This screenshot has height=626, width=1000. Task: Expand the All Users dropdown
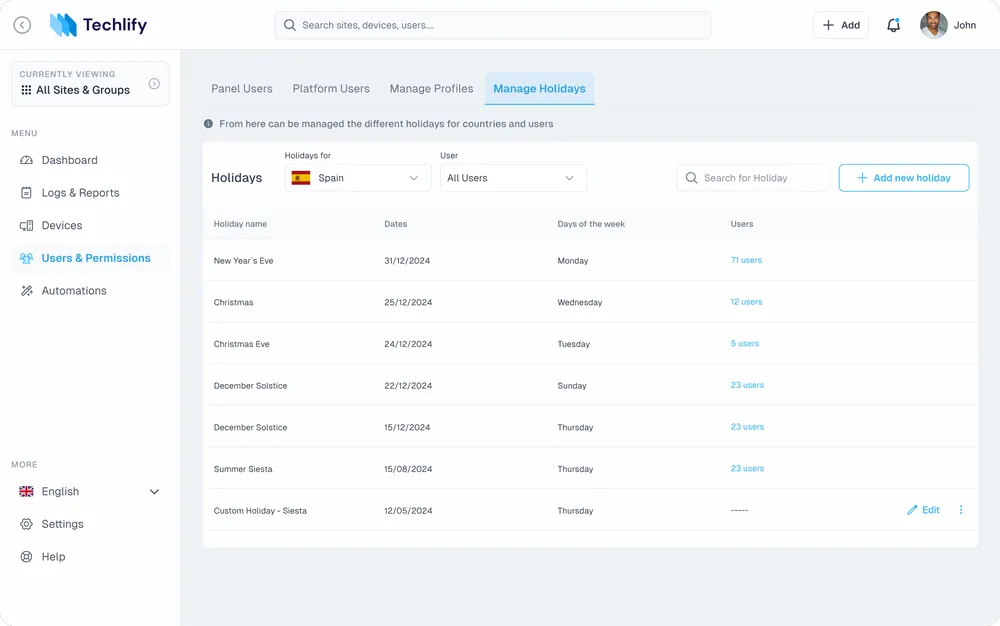coord(513,178)
